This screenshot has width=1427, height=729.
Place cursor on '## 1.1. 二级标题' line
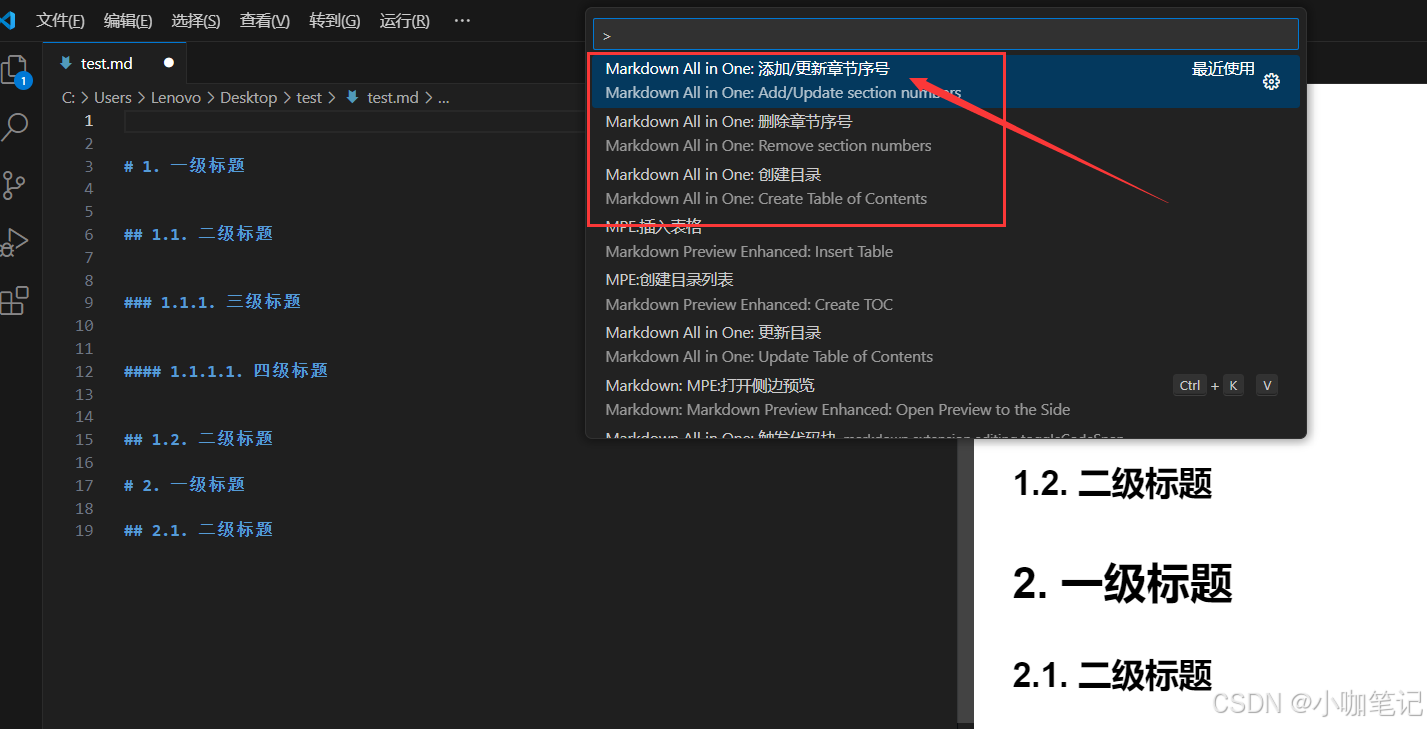click(x=198, y=234)
